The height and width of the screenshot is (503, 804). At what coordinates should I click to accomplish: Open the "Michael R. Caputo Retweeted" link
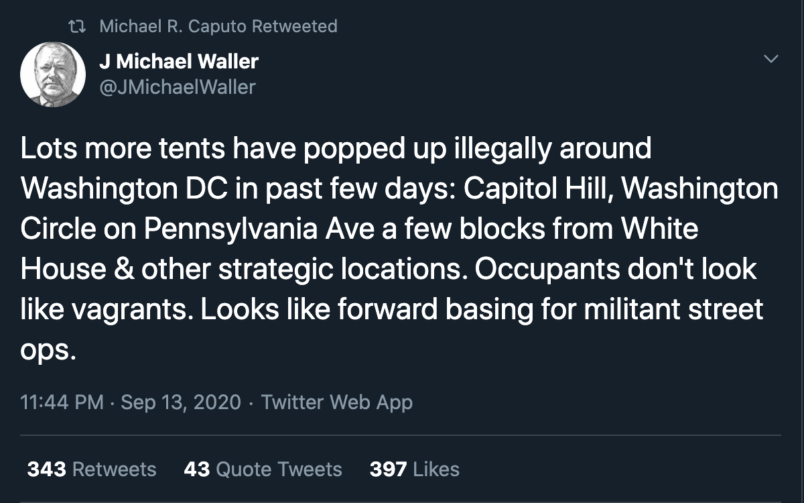click(x=218, y=26)
